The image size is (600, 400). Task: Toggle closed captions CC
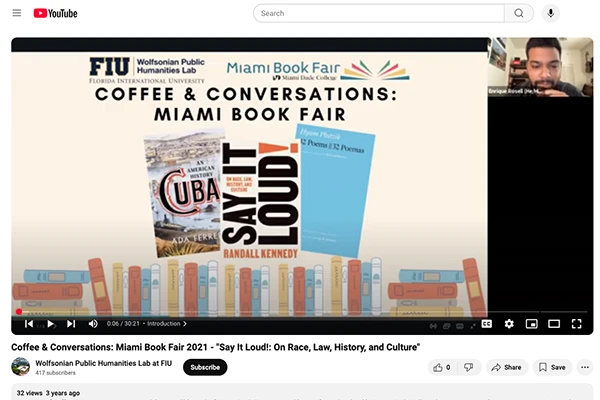tap(487, 324)
